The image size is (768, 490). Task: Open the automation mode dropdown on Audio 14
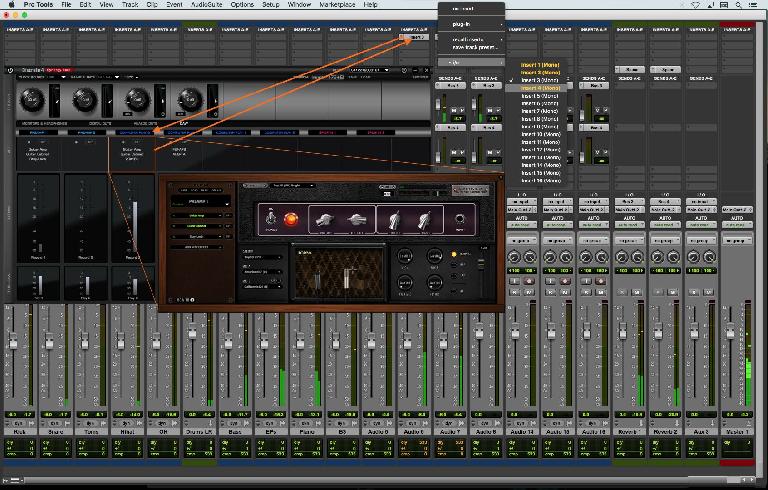pyautogui.click(x=522, y=225)
